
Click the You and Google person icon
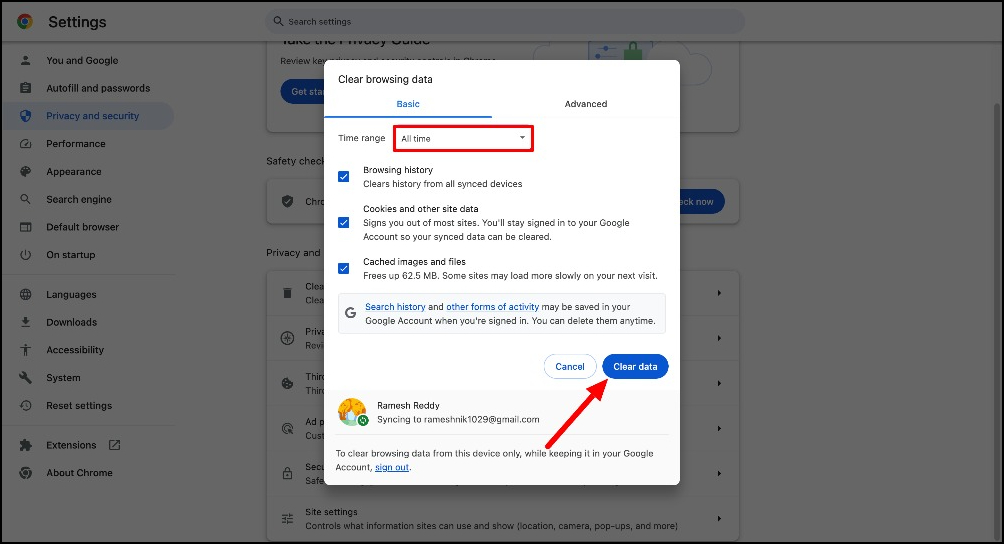(x=26, y=60)
